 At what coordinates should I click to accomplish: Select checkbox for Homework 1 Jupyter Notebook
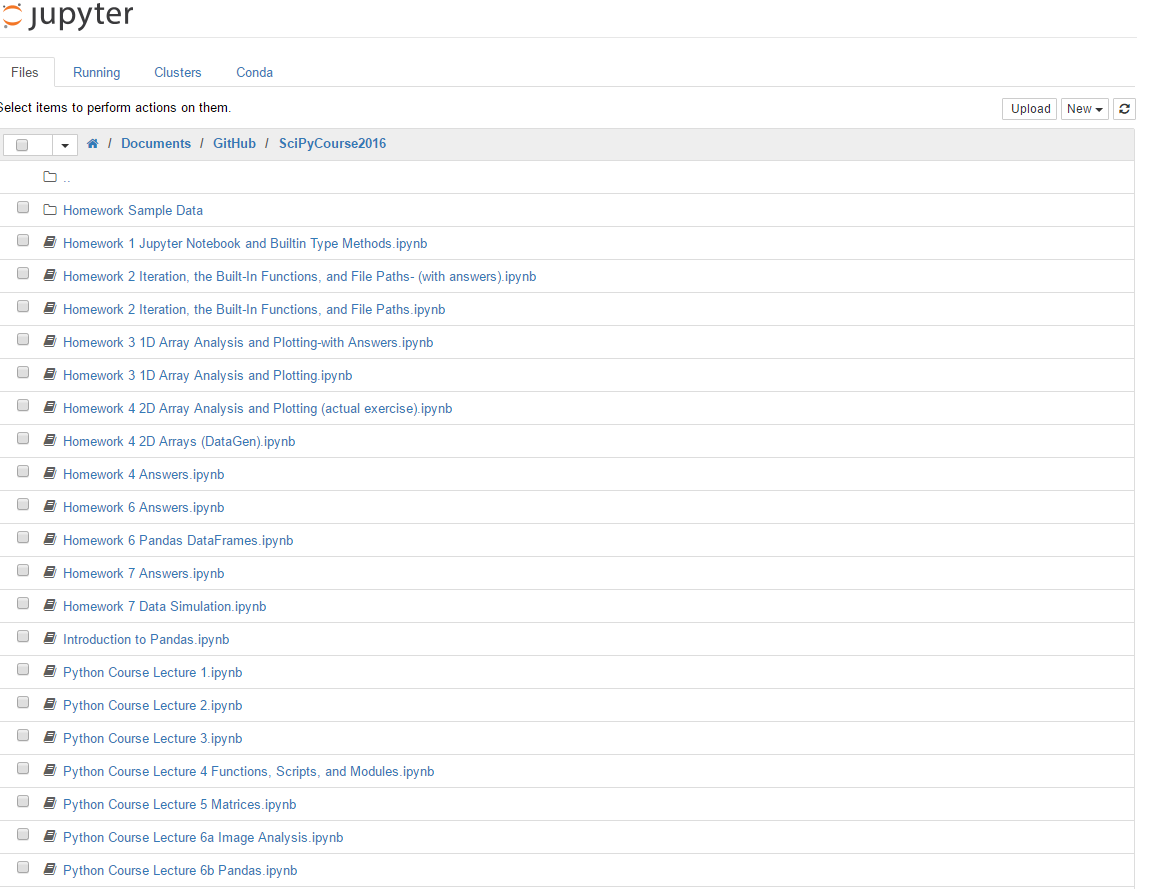pos(23,241)
